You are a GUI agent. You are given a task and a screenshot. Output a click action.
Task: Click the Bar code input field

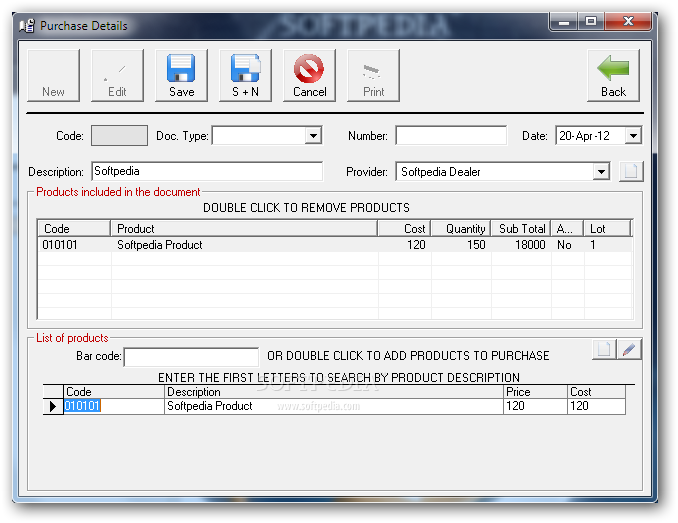coord(191,357)
